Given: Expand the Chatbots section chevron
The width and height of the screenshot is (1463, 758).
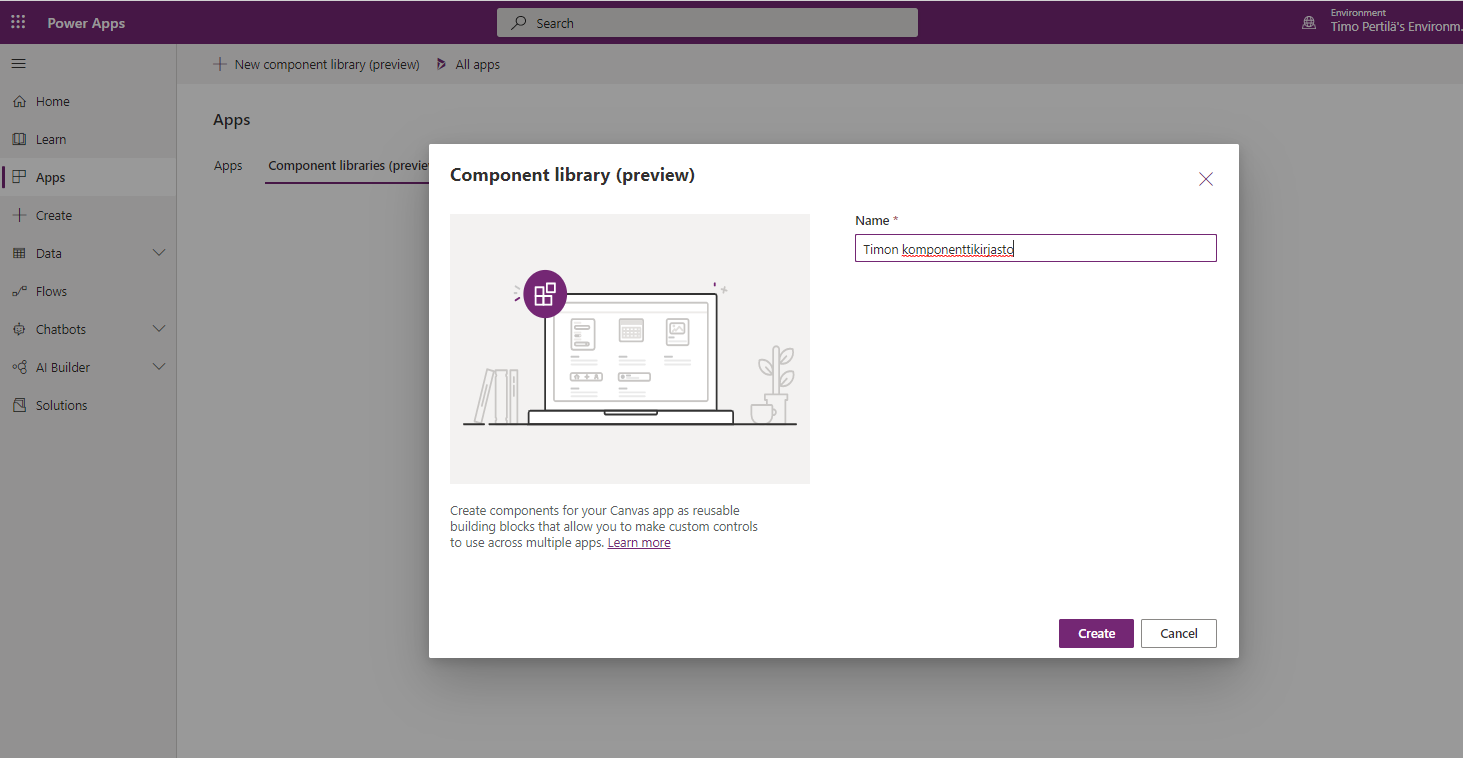Looking at the screenshot, I should click(x=158, y=329).
